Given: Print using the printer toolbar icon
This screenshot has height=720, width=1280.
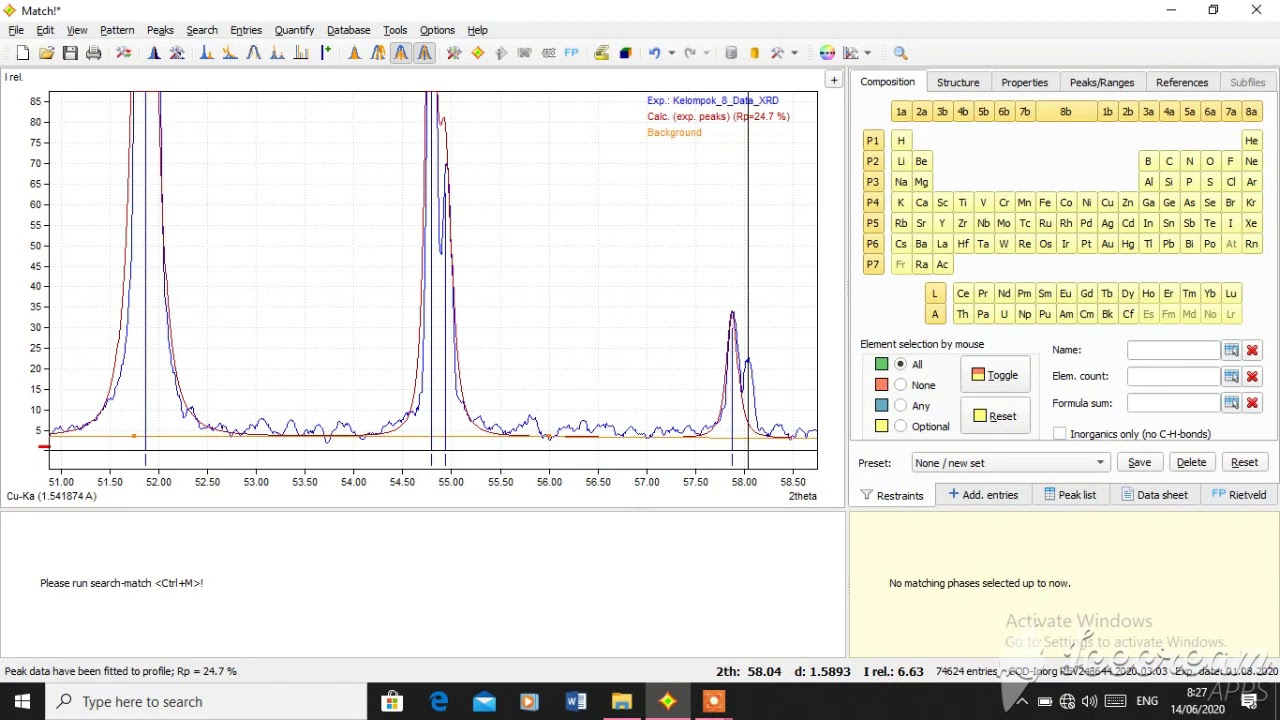Looking at the screenshot, I should [x=93, y=53].
